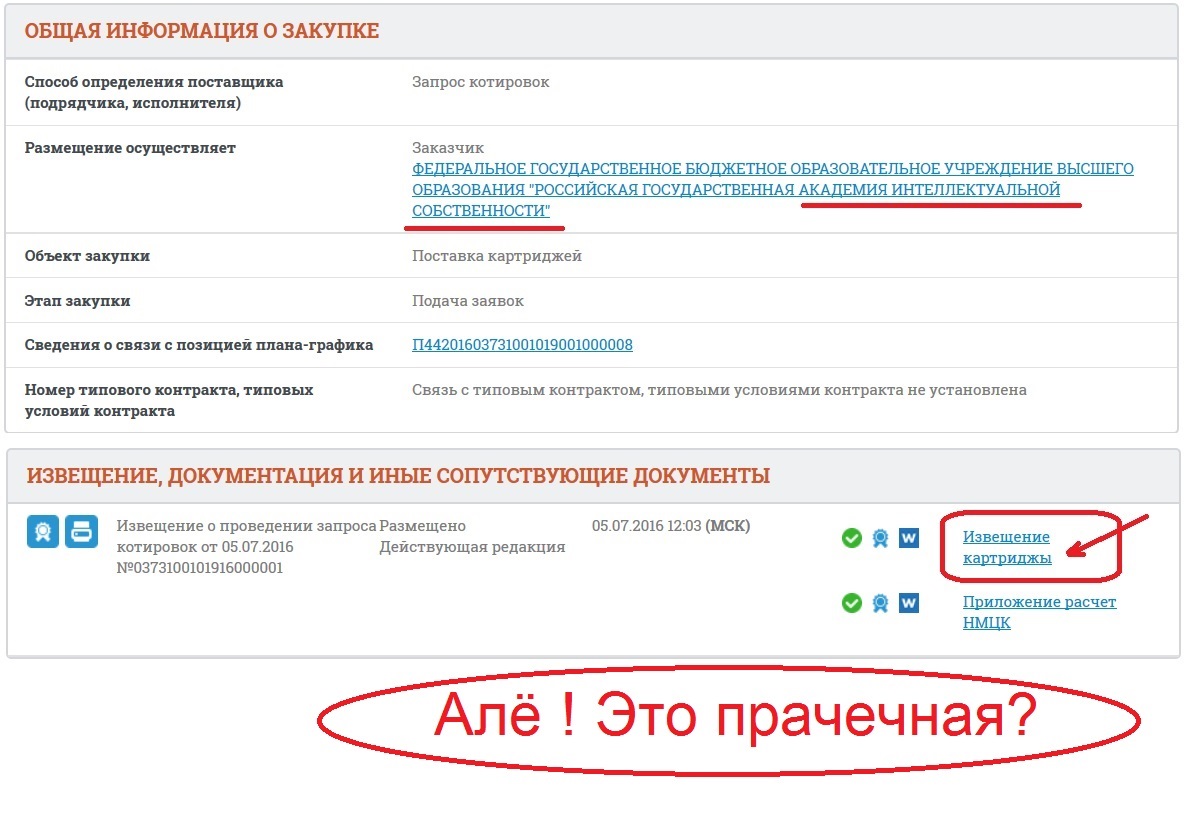This screenshot has height=822, width=1193.
Task: Click the ИЗВЕЩЕНИЕ, ДОКУМЕНТАЦИЯ section header
Action: pos(398,476)
